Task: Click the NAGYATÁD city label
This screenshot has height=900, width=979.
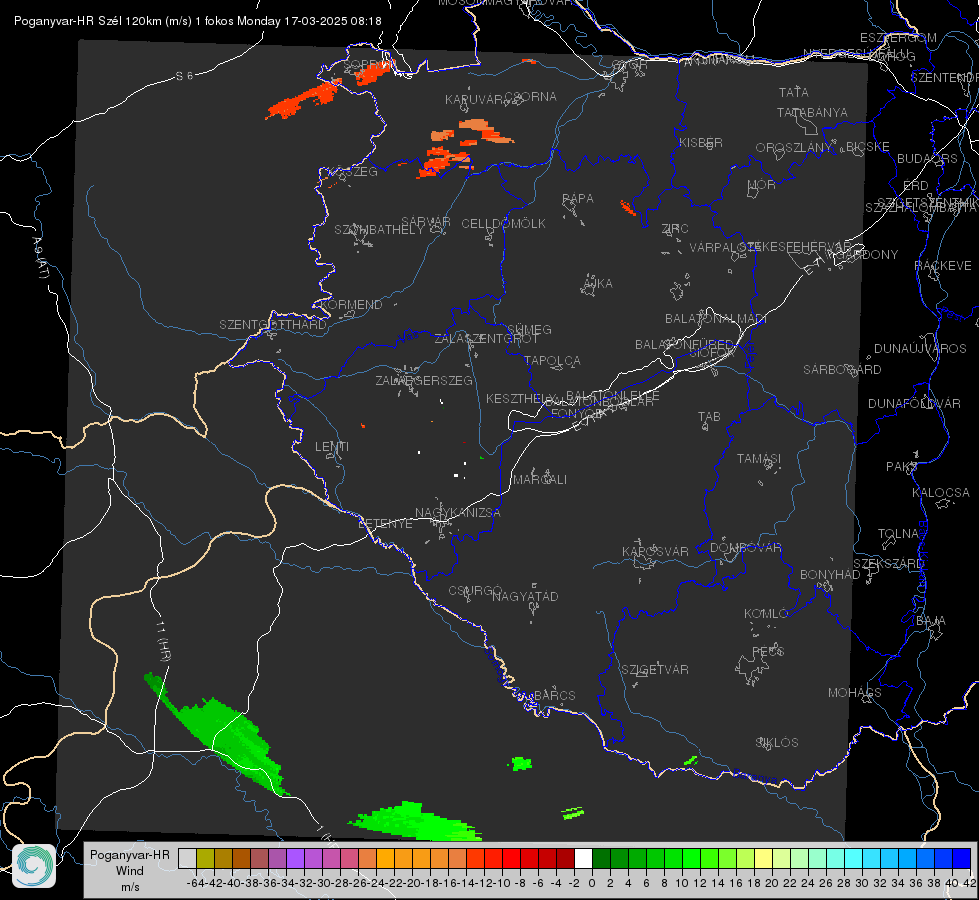Action: [x=525, y=596]
